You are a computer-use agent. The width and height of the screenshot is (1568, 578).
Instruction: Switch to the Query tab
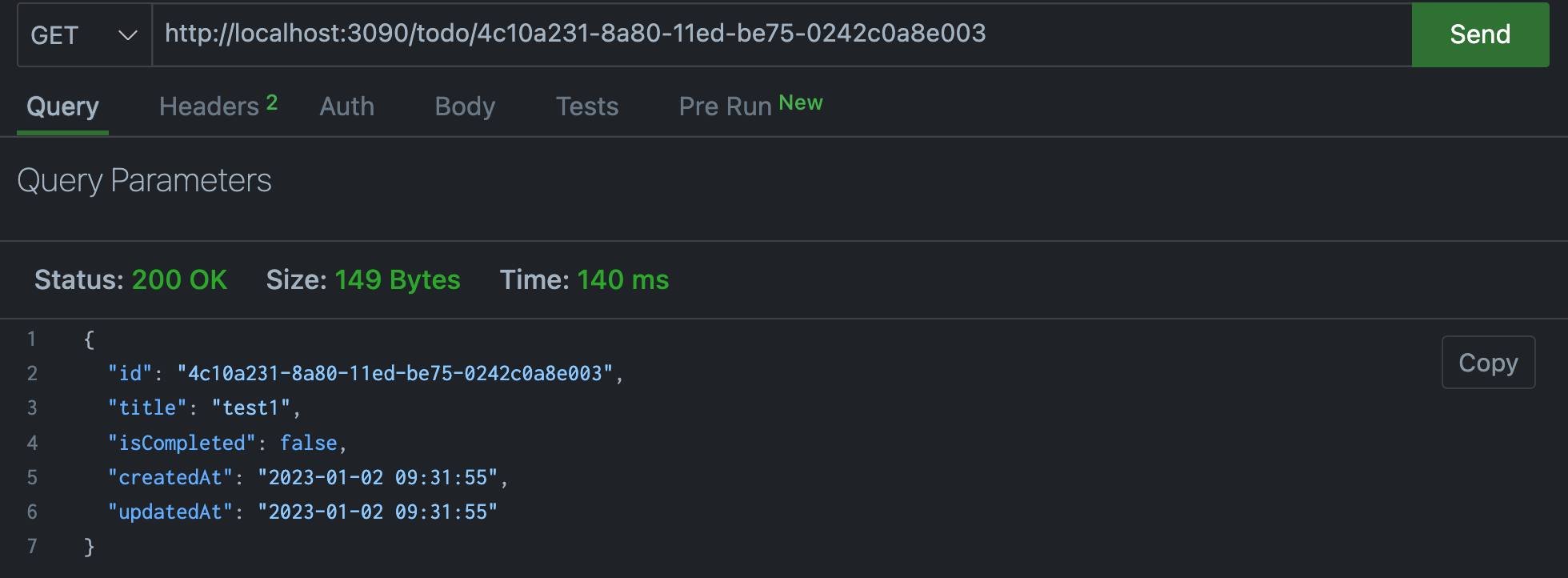click(x=62, y=106)
